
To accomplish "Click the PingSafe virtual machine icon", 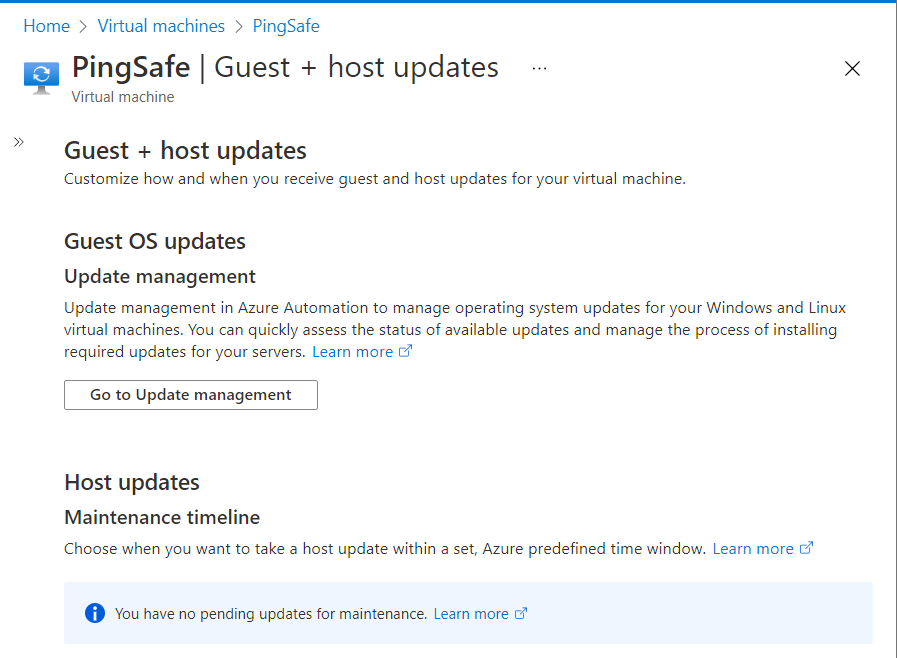I will click(41, 77).
